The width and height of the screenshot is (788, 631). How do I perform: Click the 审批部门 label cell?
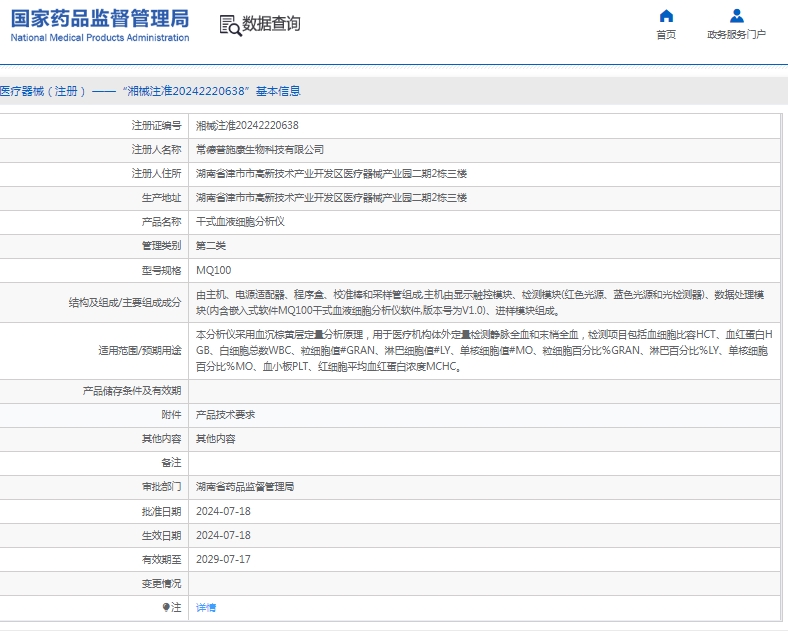click(x=94, y=487)
